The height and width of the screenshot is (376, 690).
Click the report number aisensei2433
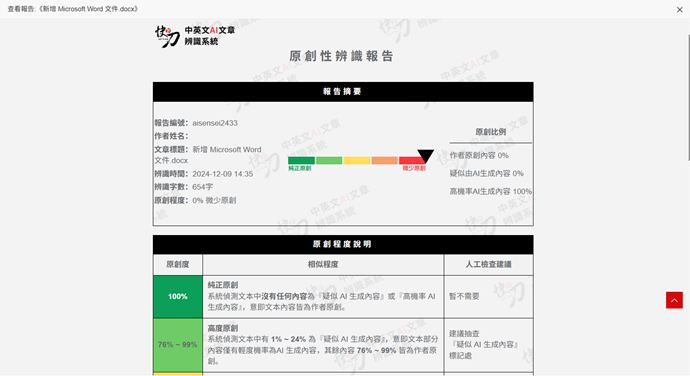pyautogui.click(x=215, y=123)
